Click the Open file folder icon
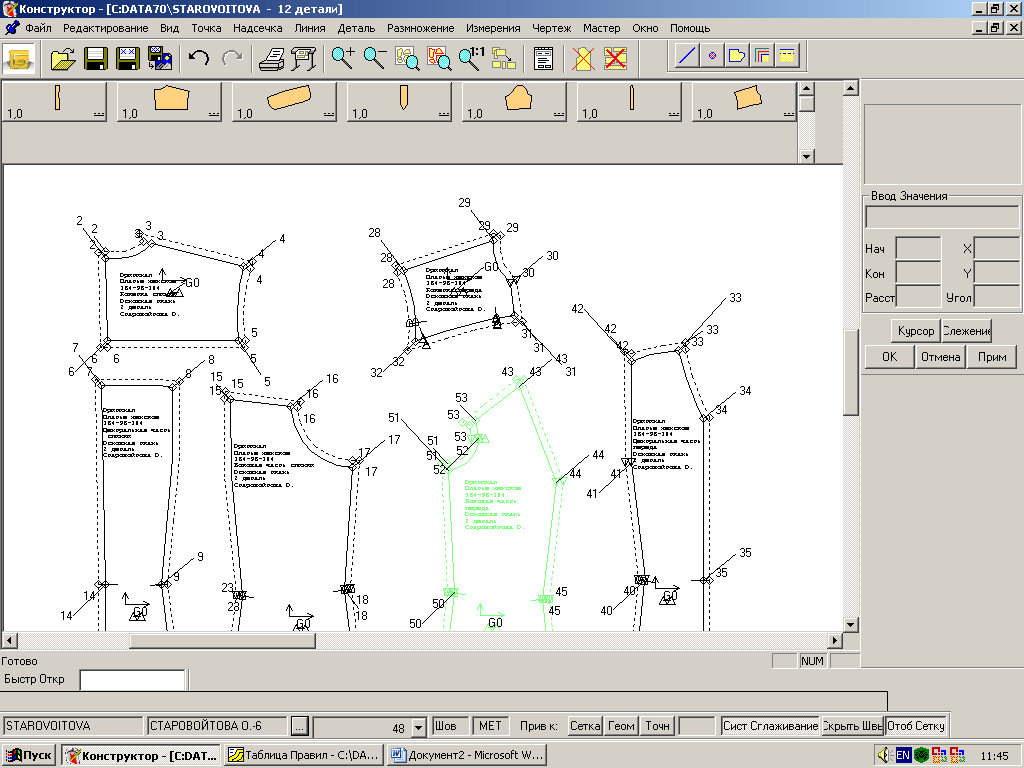 (63, 58)
